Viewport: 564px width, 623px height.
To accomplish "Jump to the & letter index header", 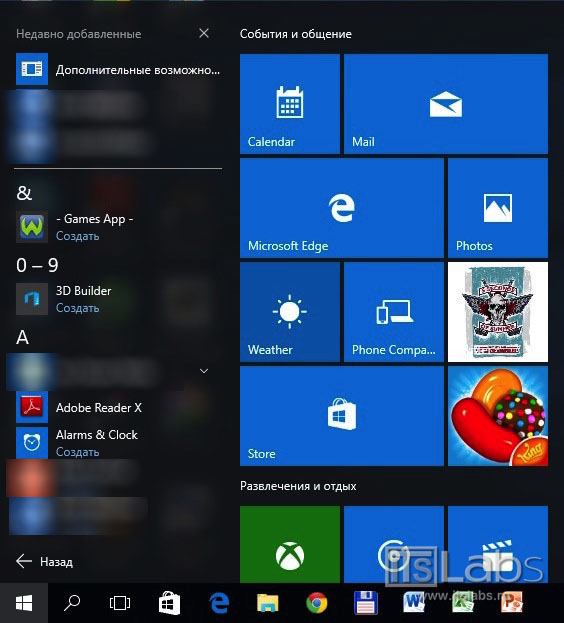I will tap(24, 193).
